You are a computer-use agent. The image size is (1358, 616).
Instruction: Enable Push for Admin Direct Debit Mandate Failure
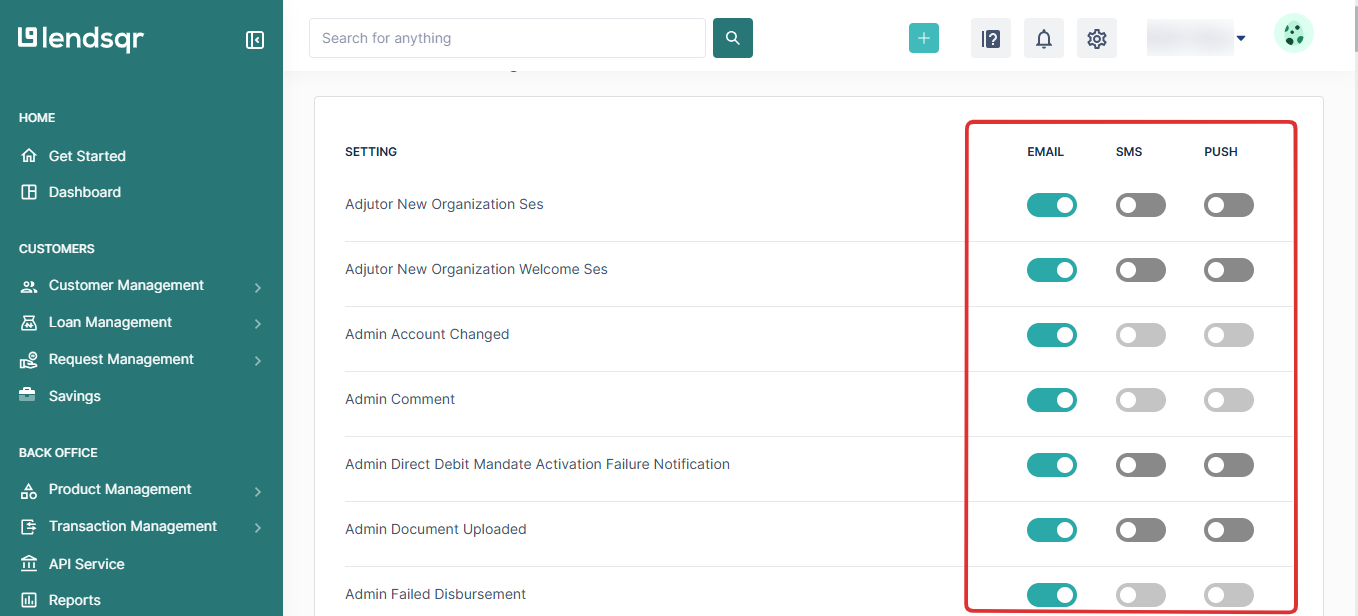(1229, 465)
